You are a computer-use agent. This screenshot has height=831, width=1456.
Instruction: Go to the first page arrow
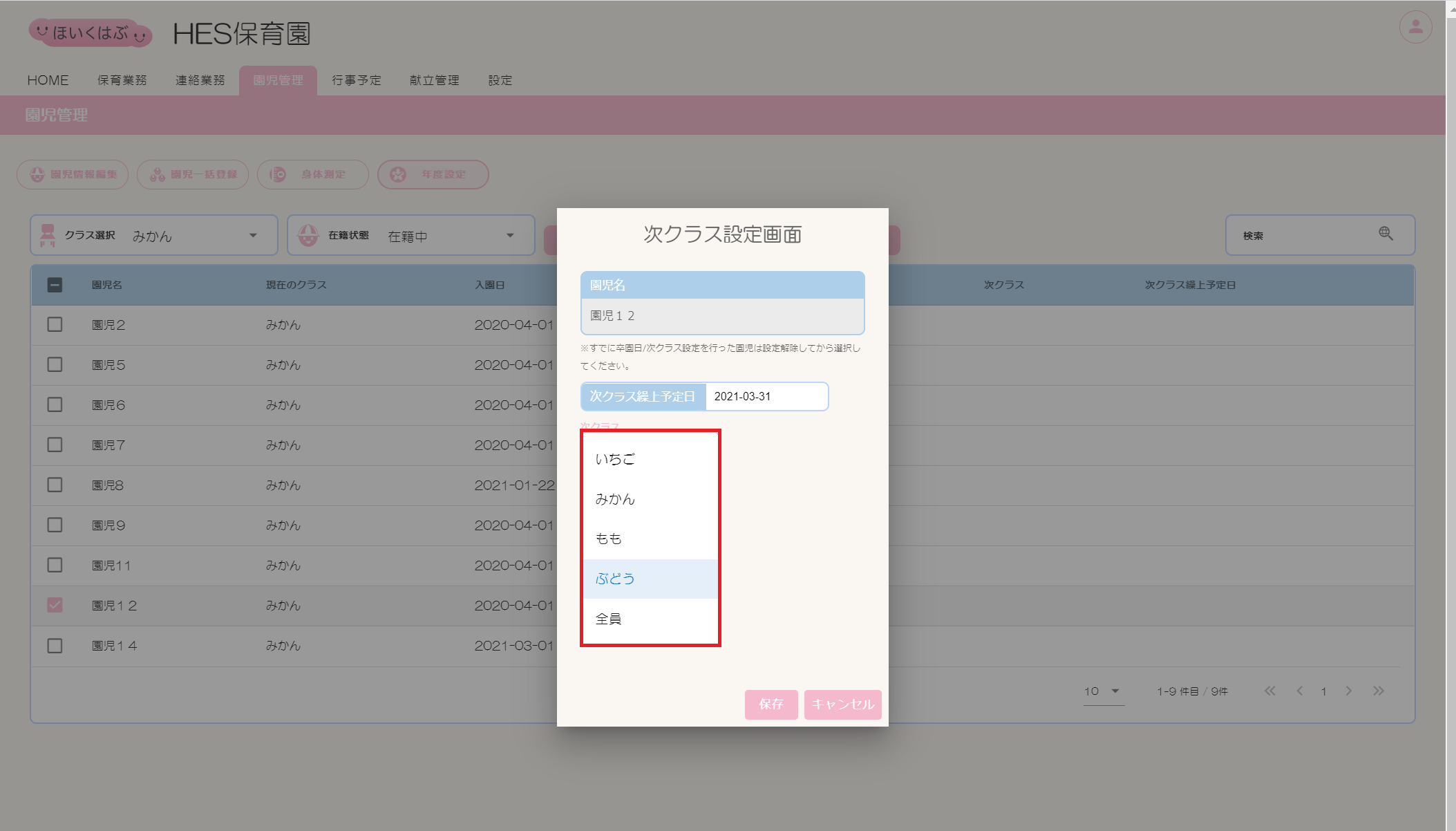click(x=1269, y=691)
